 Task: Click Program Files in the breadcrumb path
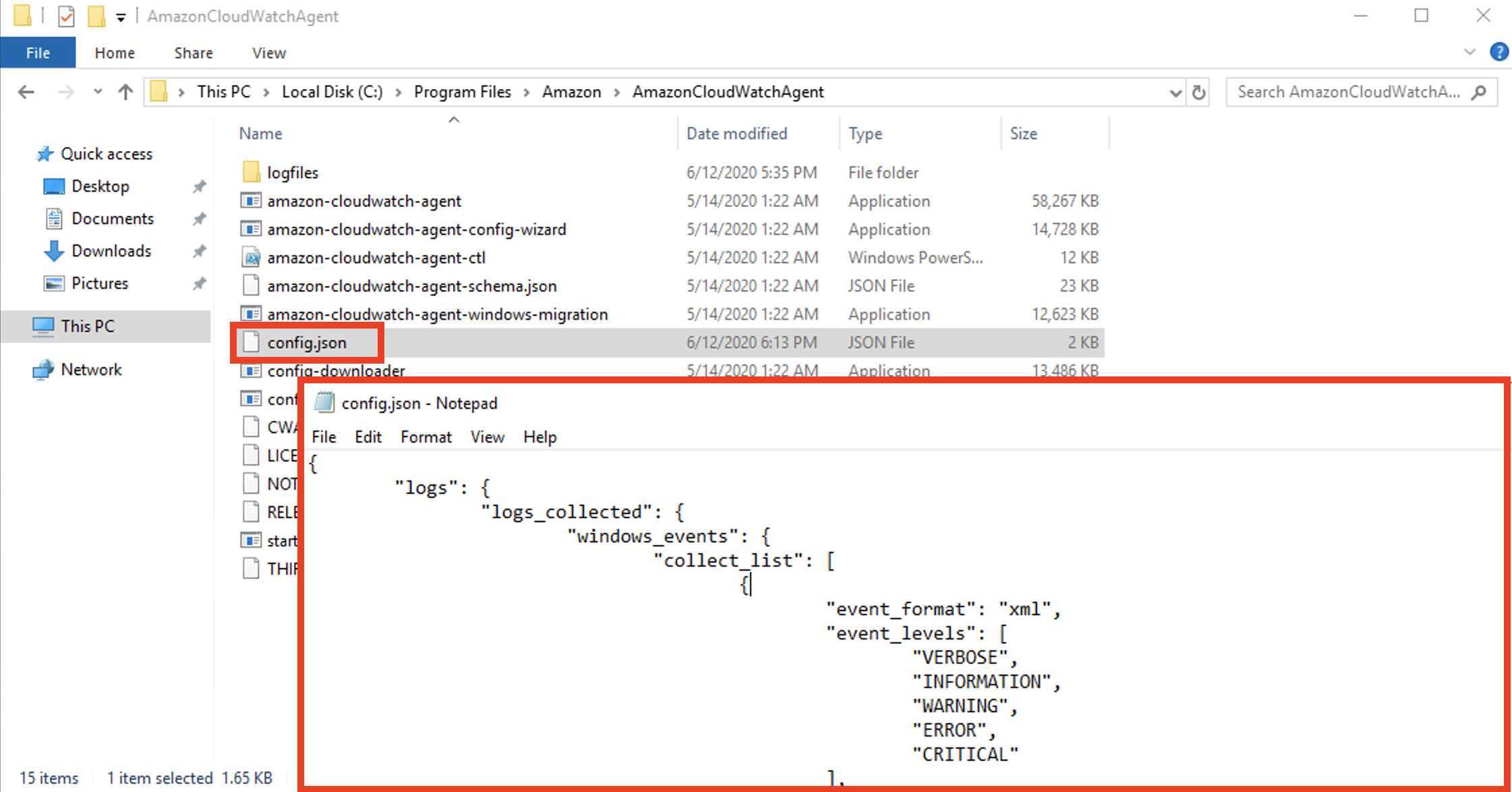462,92
